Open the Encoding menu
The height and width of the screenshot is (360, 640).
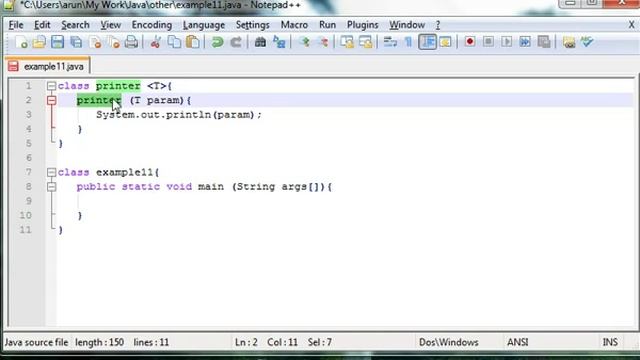coord(151,25)
